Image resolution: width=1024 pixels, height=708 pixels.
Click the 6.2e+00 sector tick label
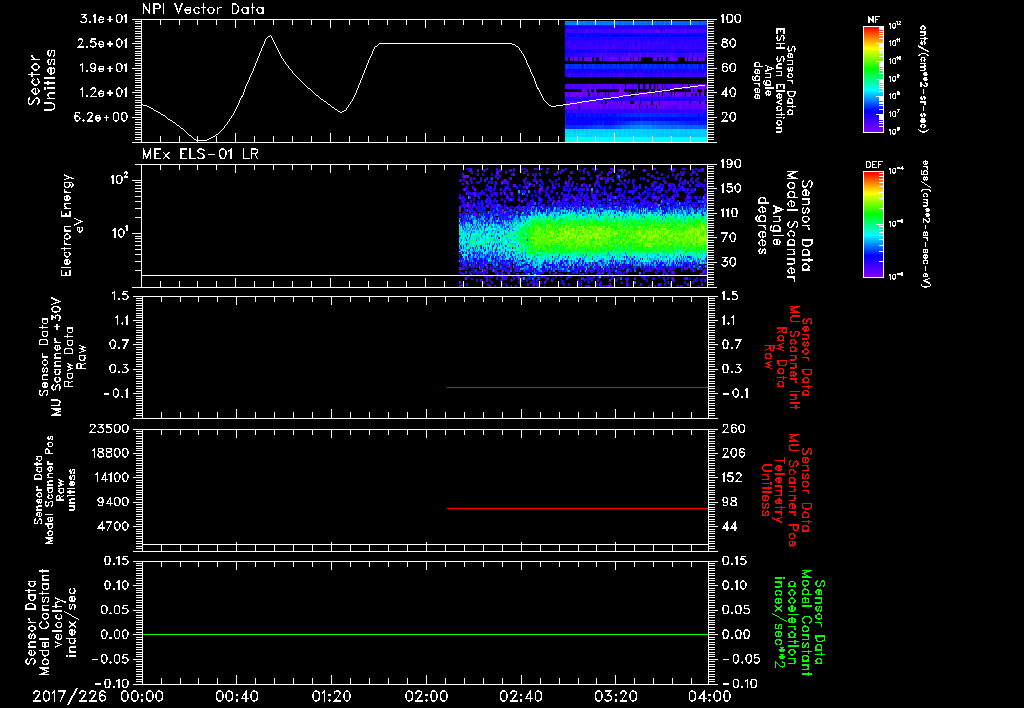tap(103, 118)
